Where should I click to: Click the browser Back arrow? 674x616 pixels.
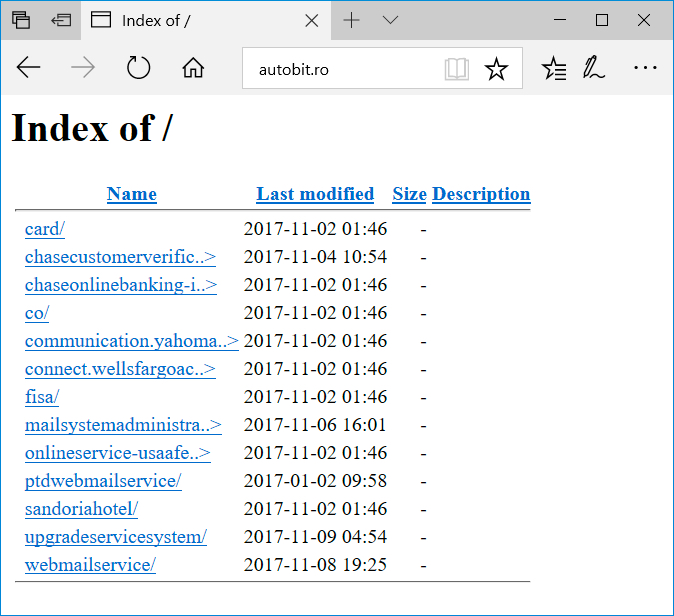click(x=28, y=68)
